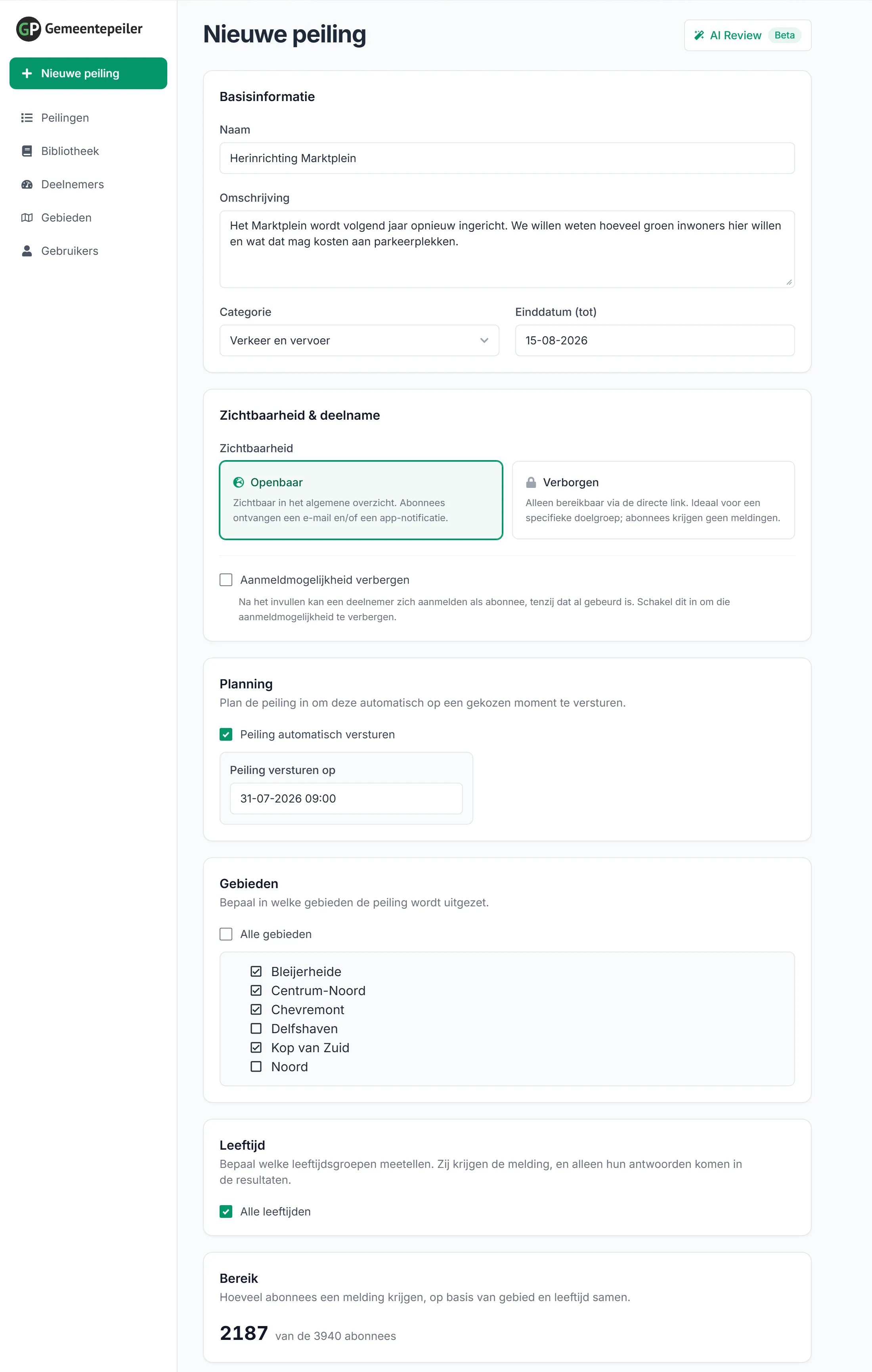Click the plus icon in Nieuwe peiling button

pos(27,73)
